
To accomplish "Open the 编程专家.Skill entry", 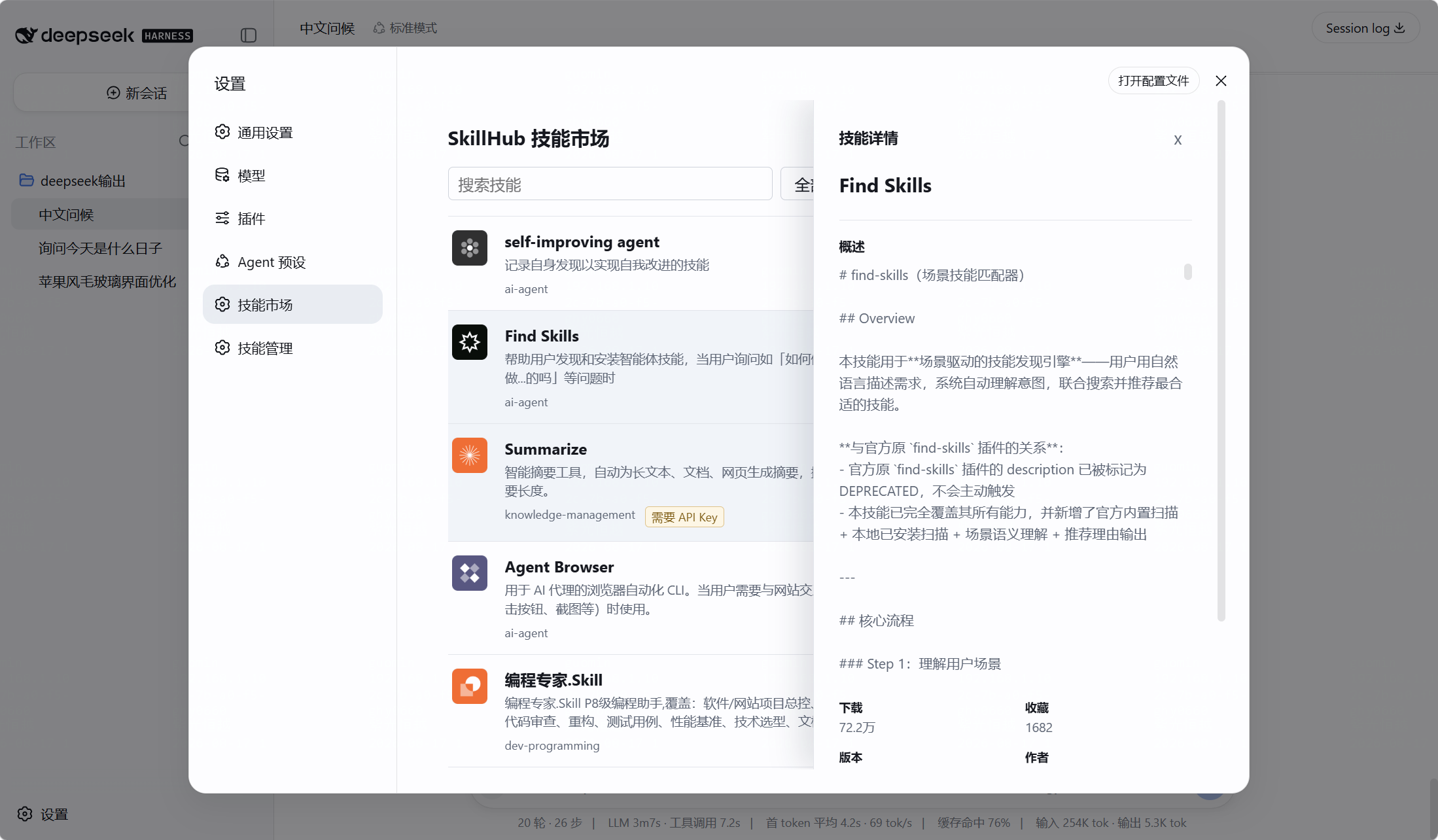I will pyautogui.click(x=631, y=711).
